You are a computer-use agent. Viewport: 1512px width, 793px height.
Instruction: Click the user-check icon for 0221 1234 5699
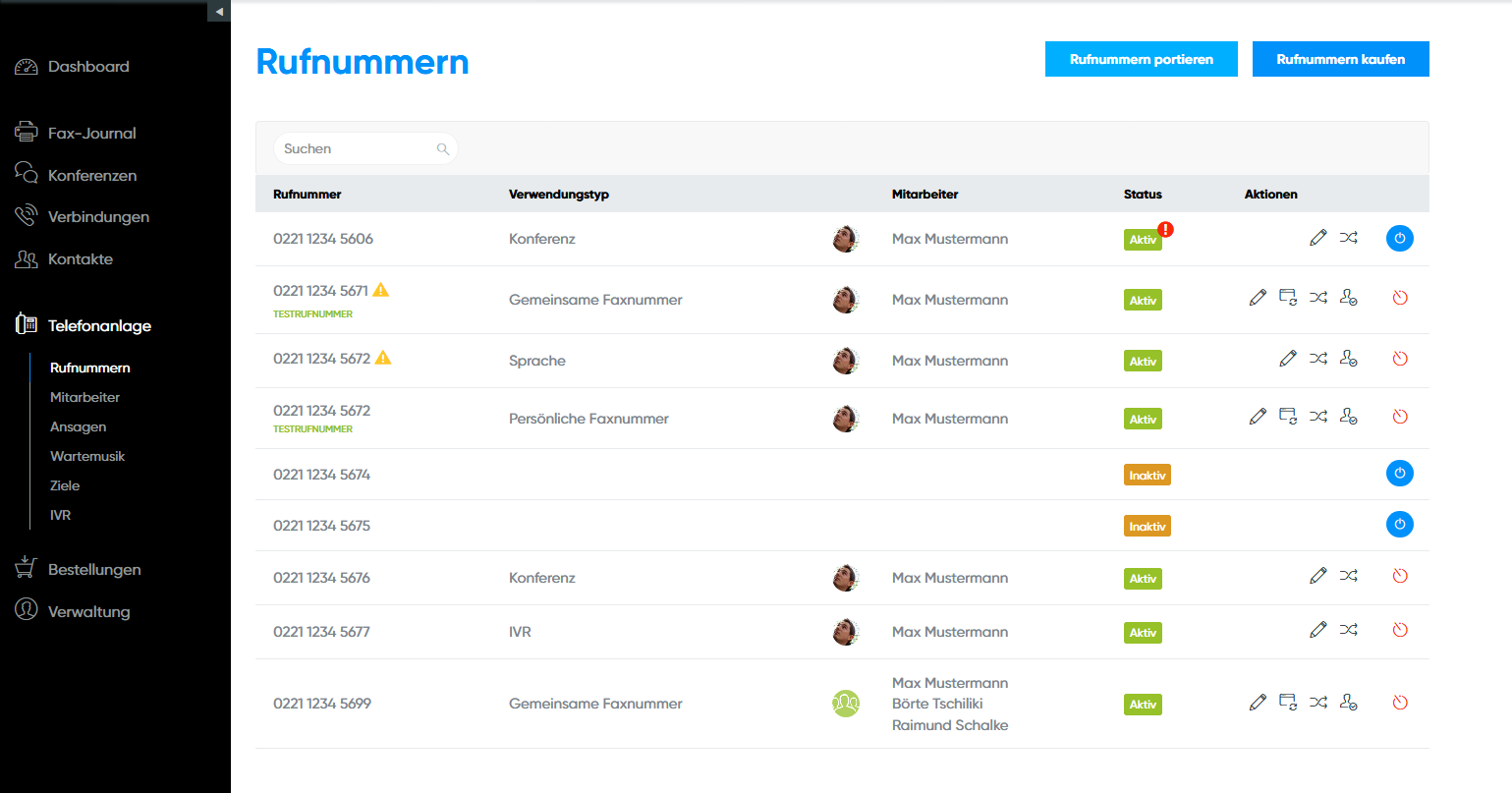click(x=1349, y=702)
